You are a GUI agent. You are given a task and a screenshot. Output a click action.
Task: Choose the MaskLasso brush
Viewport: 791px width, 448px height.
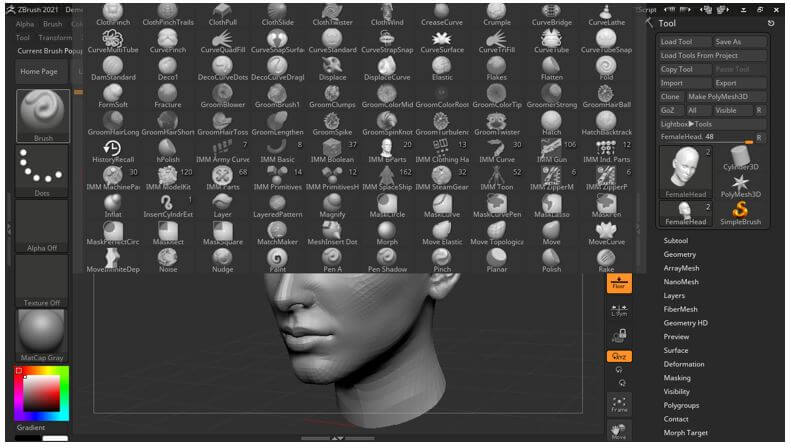click(x=551, y=205)
